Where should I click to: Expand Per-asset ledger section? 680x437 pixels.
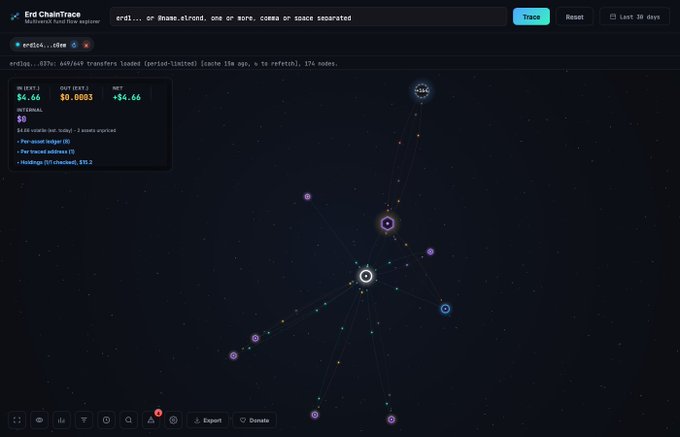tap(43, 141)
